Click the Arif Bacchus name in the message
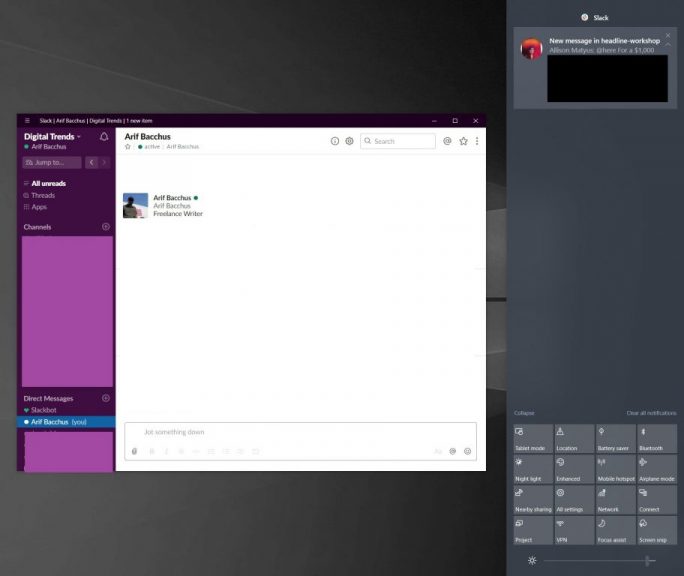 tap(172, 198)
